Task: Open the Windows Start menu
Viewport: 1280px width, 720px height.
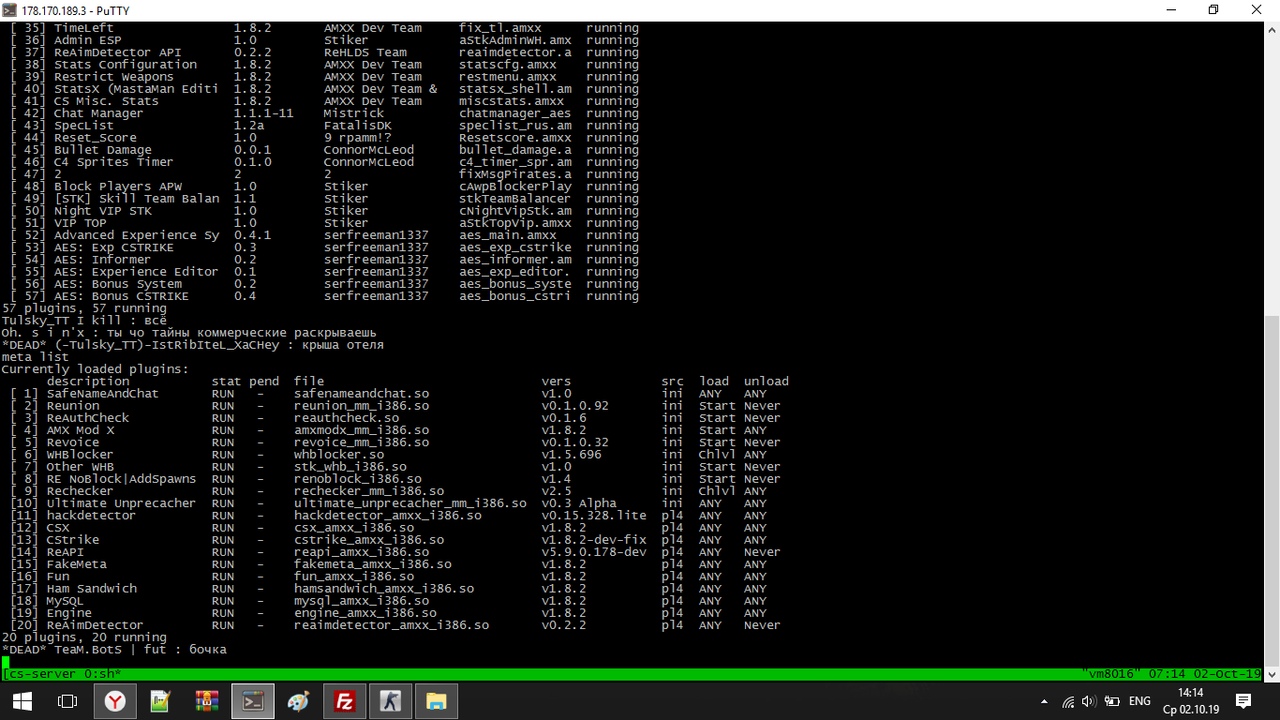Action: pyautogui.click(x=22, y=702)
